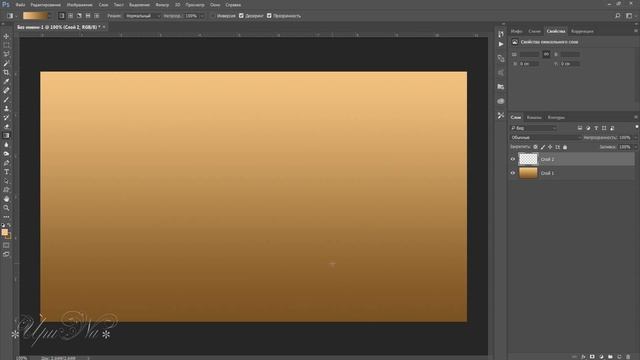
Task: Open the Фильтр menu
Action: (162, 5)
